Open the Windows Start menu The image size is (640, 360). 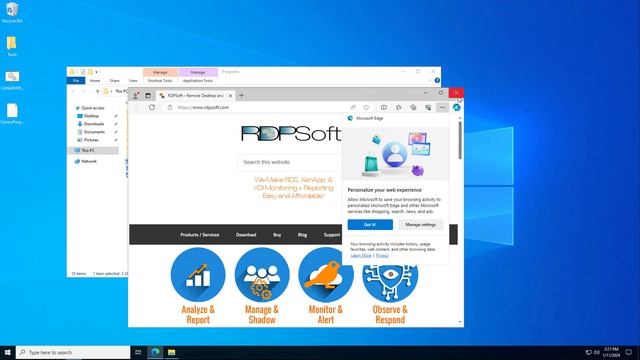pyautogui.click(x=7, y=352)
